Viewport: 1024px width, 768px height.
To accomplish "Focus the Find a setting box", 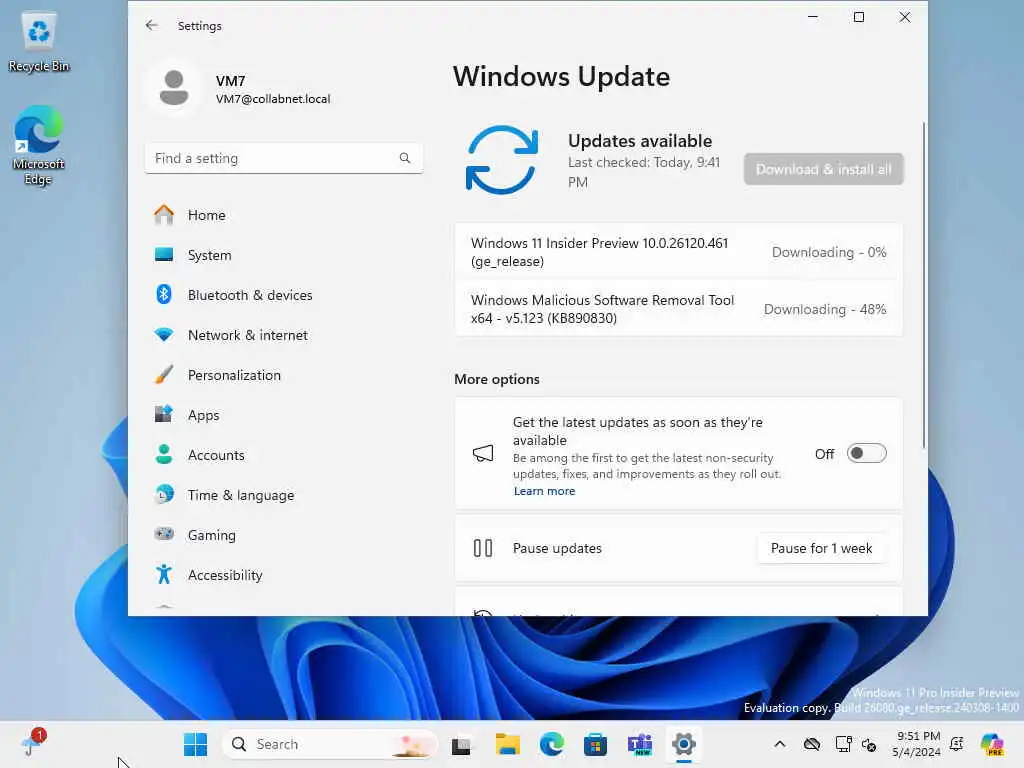I will pos(283,158).
